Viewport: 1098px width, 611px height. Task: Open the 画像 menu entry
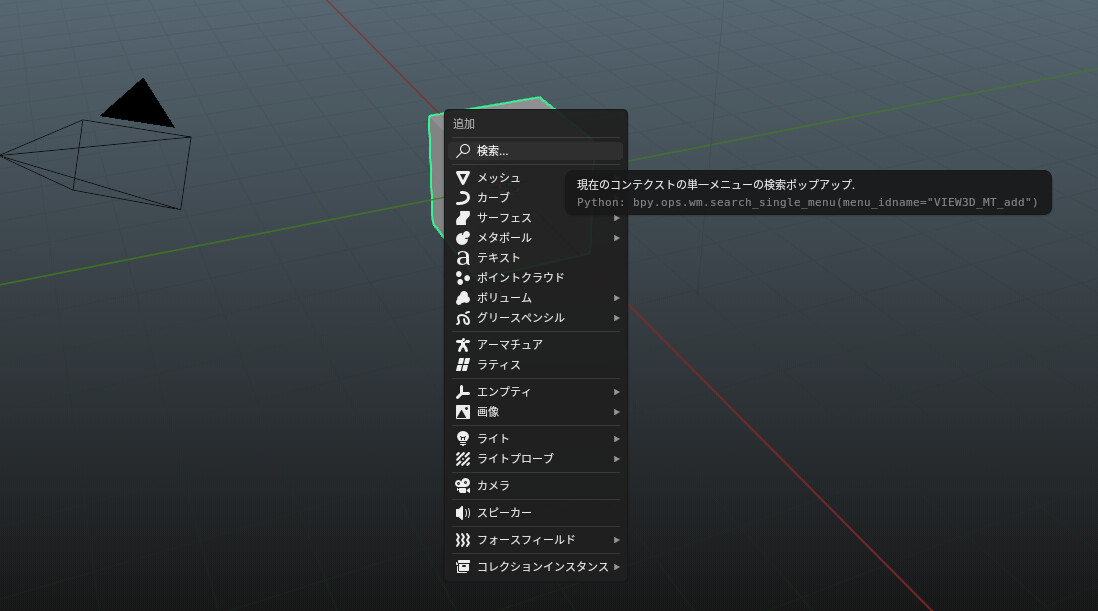coord(488,412)
